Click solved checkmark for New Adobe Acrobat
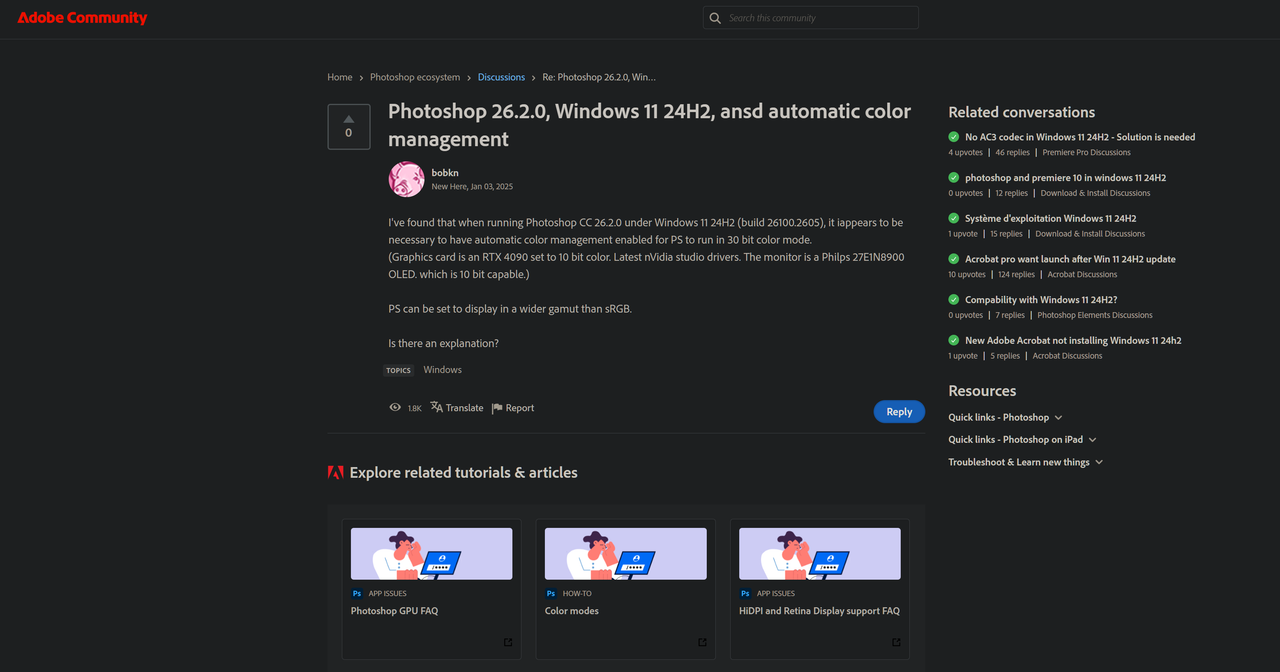The image size is (1280, 672). tap(954, 340)
